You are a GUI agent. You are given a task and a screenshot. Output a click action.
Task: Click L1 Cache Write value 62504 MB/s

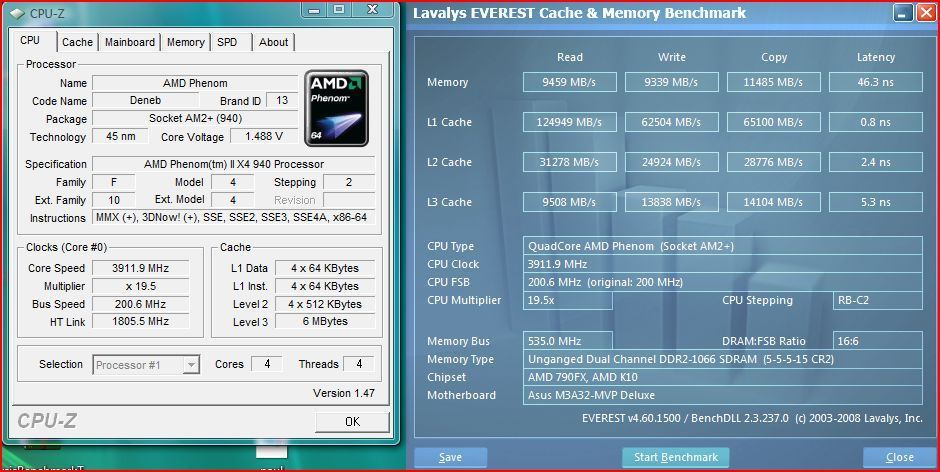point(671,122)
